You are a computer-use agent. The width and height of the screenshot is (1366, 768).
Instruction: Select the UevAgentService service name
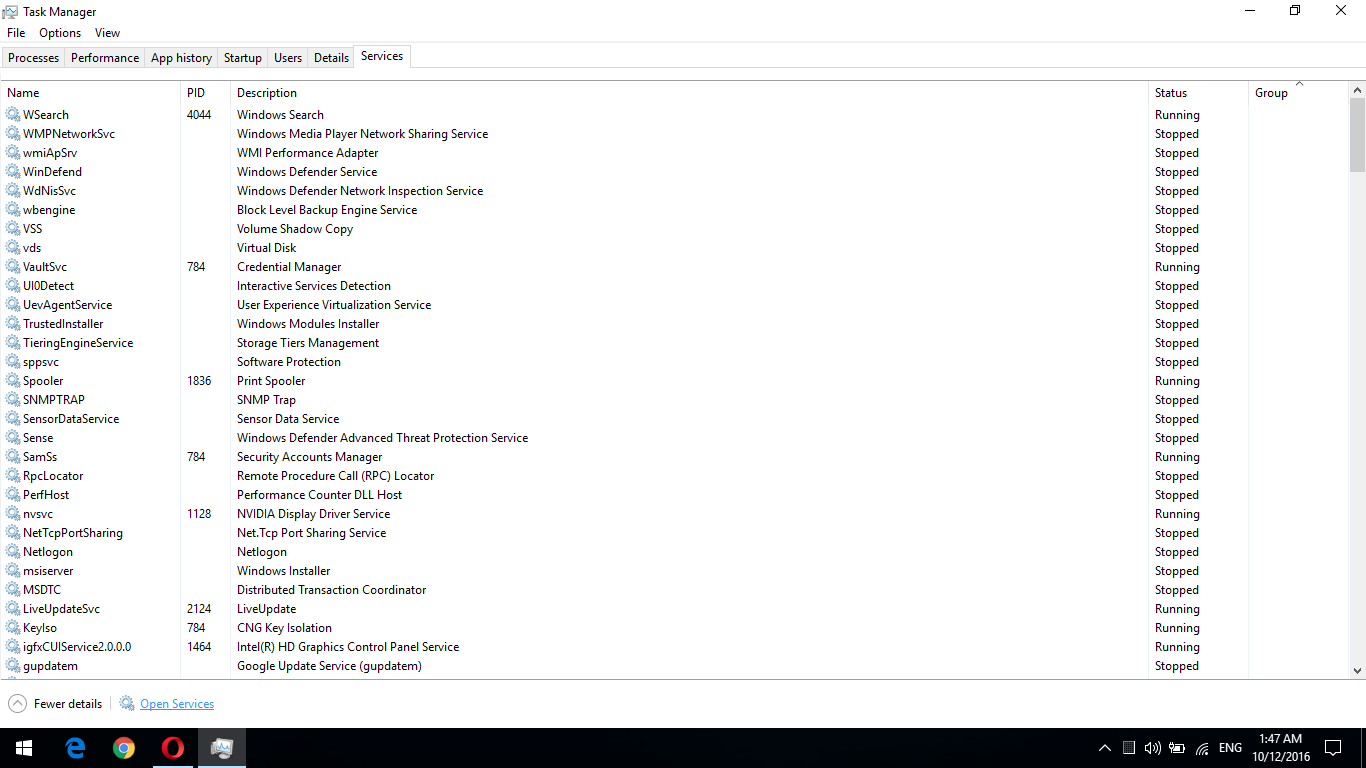(68, 305)
